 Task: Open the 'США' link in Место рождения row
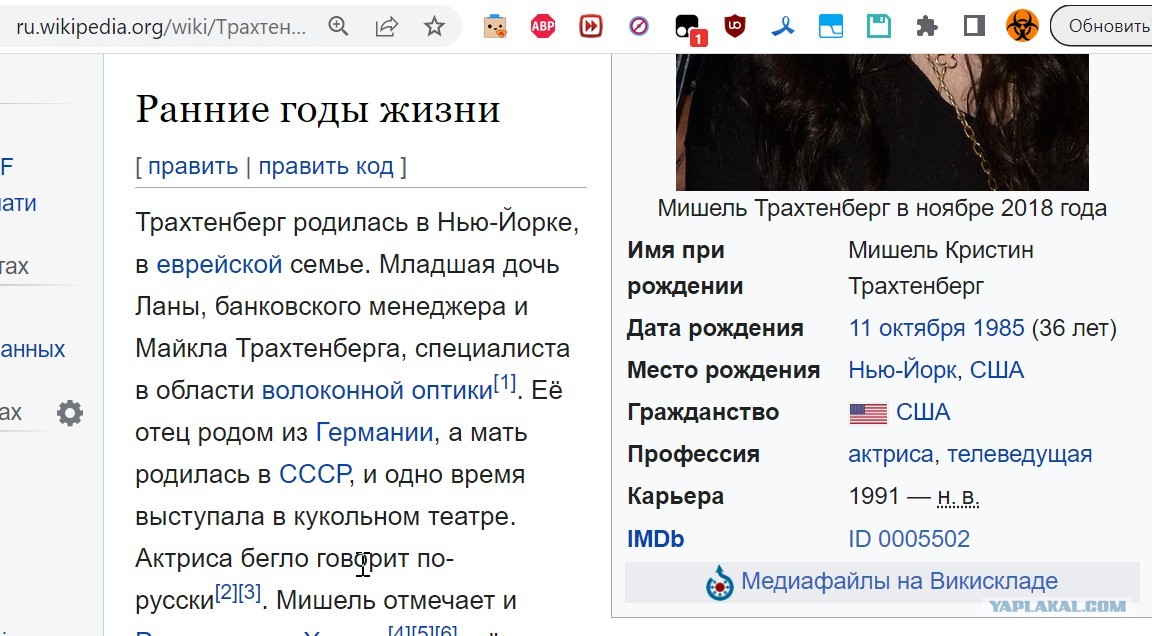(997, 370)
